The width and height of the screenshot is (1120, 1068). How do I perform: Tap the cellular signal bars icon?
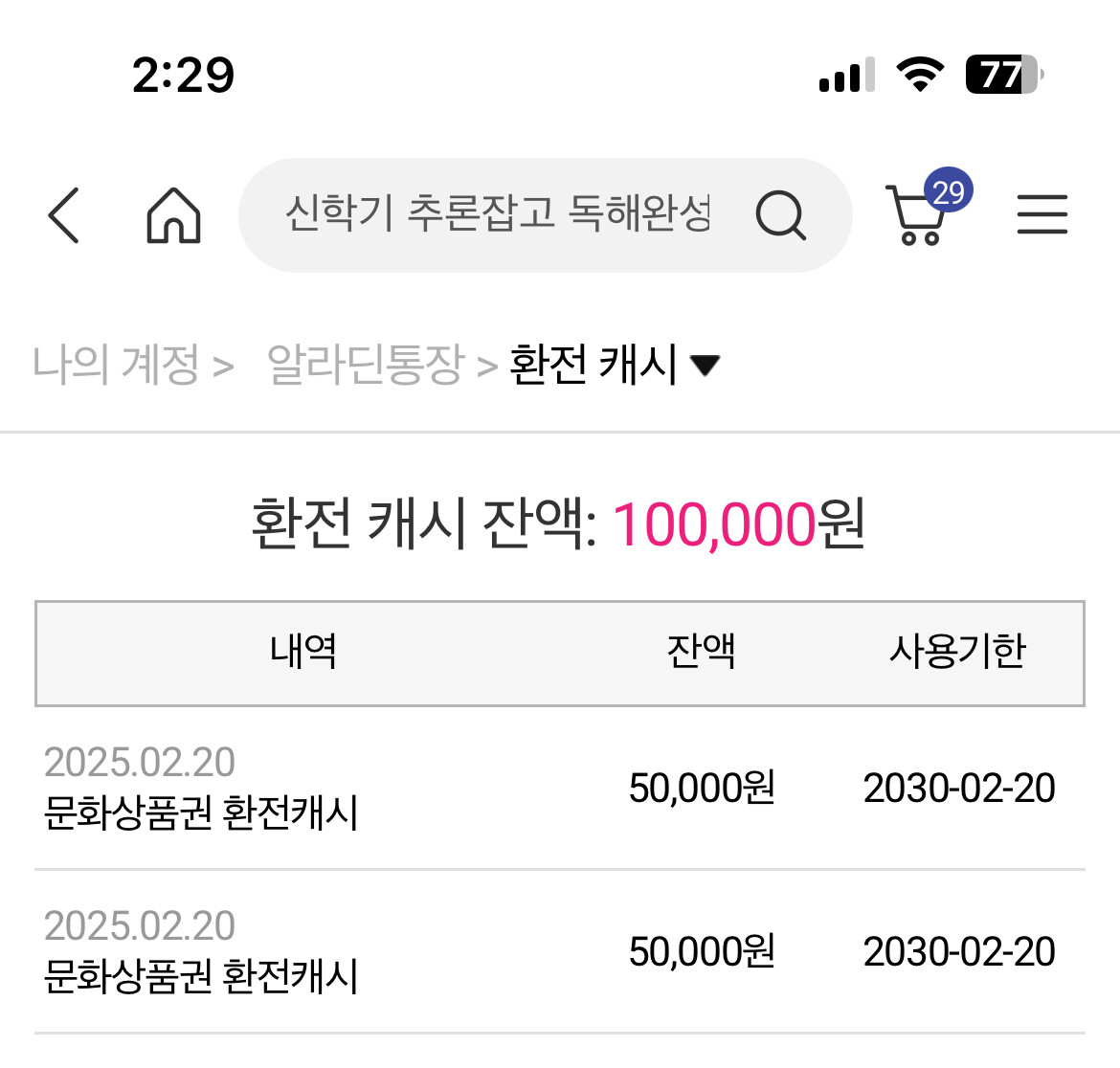tap(846, 75)
